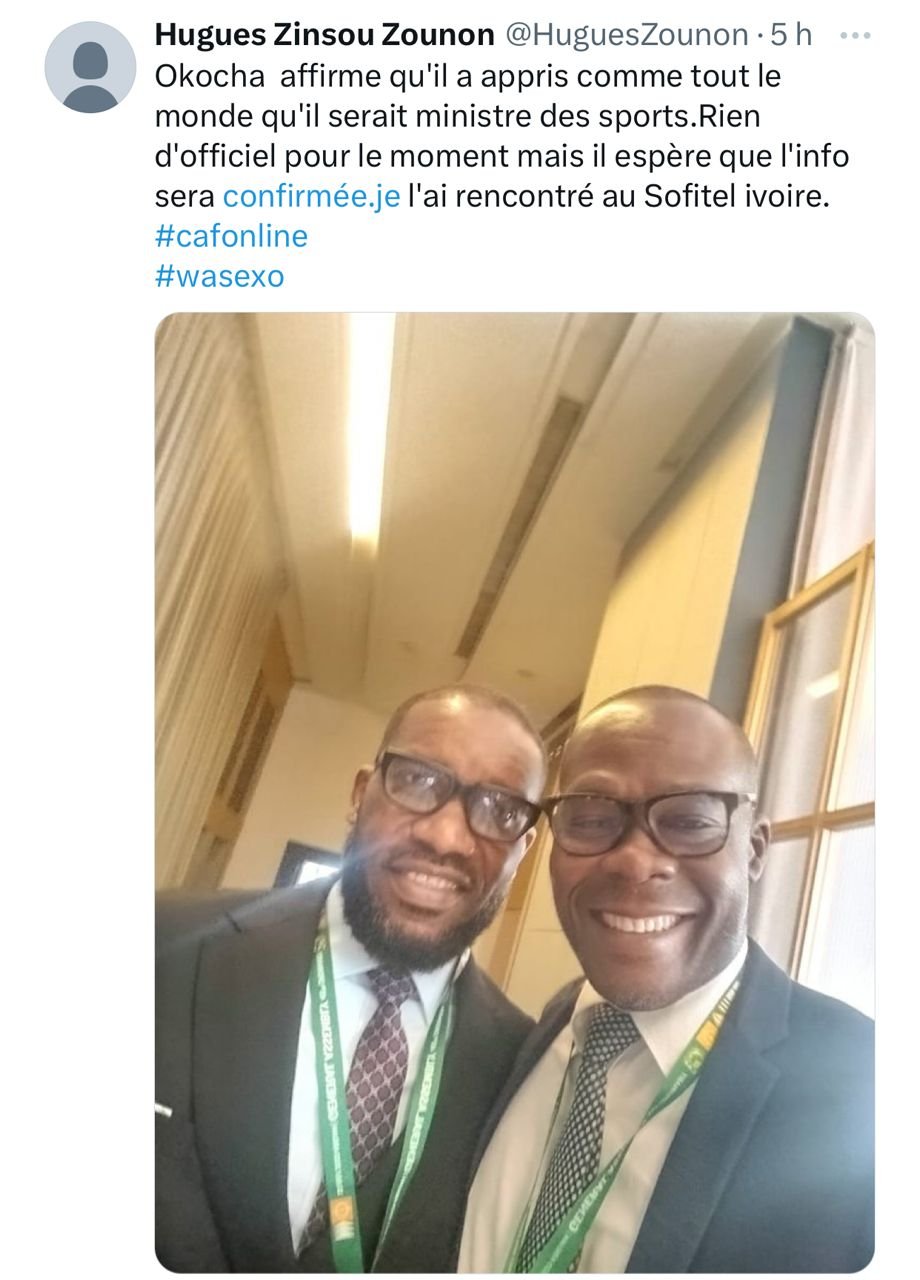Open the #cafonline hashtag
Viewport: 920px width, 1280px height.
(231, 236)
